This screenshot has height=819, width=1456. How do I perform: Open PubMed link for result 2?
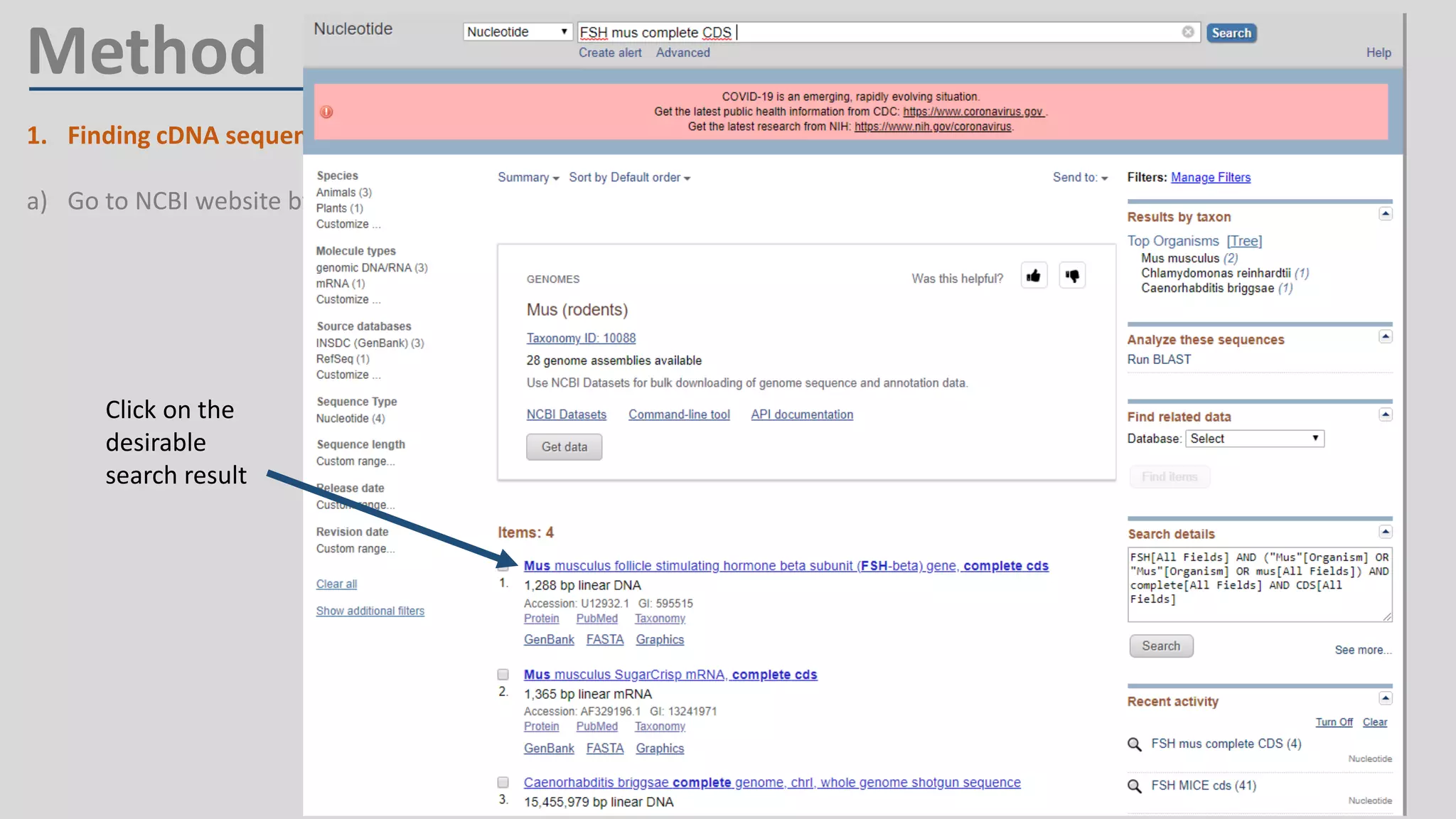pyautogui.click(x=596, y=727)
